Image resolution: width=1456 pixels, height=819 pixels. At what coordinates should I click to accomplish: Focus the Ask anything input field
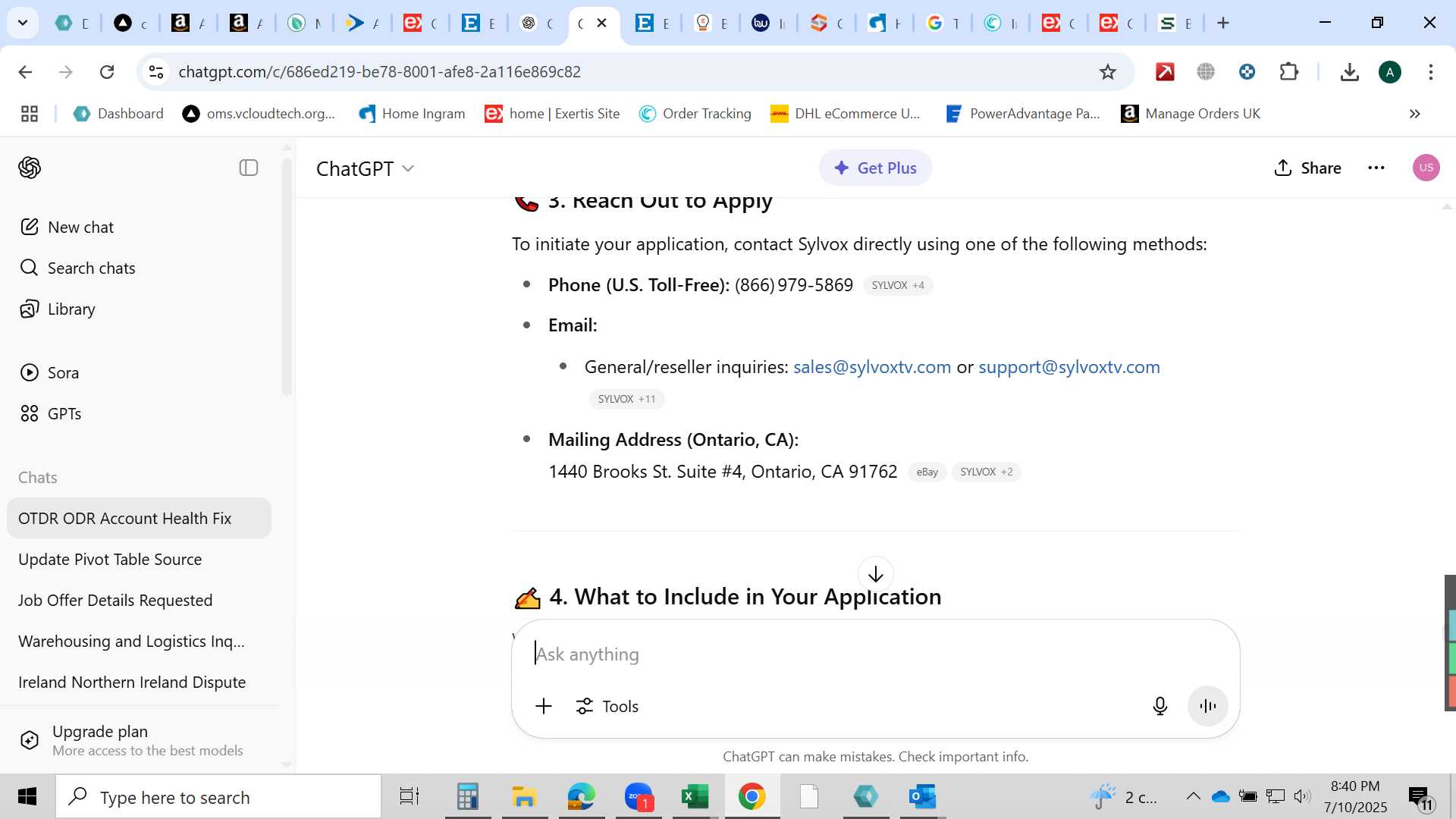click(x=875, y=654)
